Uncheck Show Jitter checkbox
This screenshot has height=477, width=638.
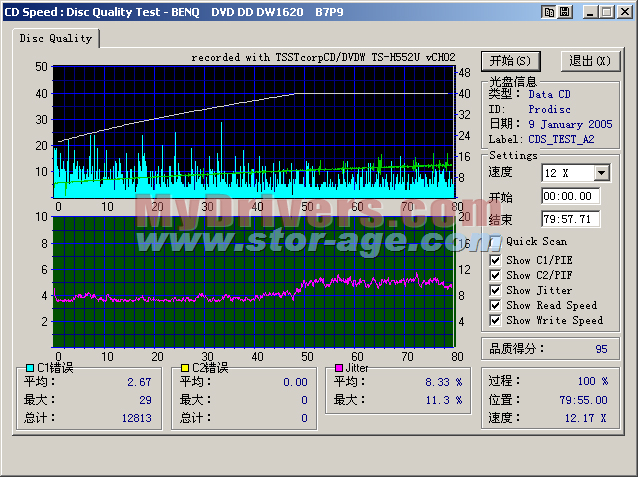tap(495, 290)
